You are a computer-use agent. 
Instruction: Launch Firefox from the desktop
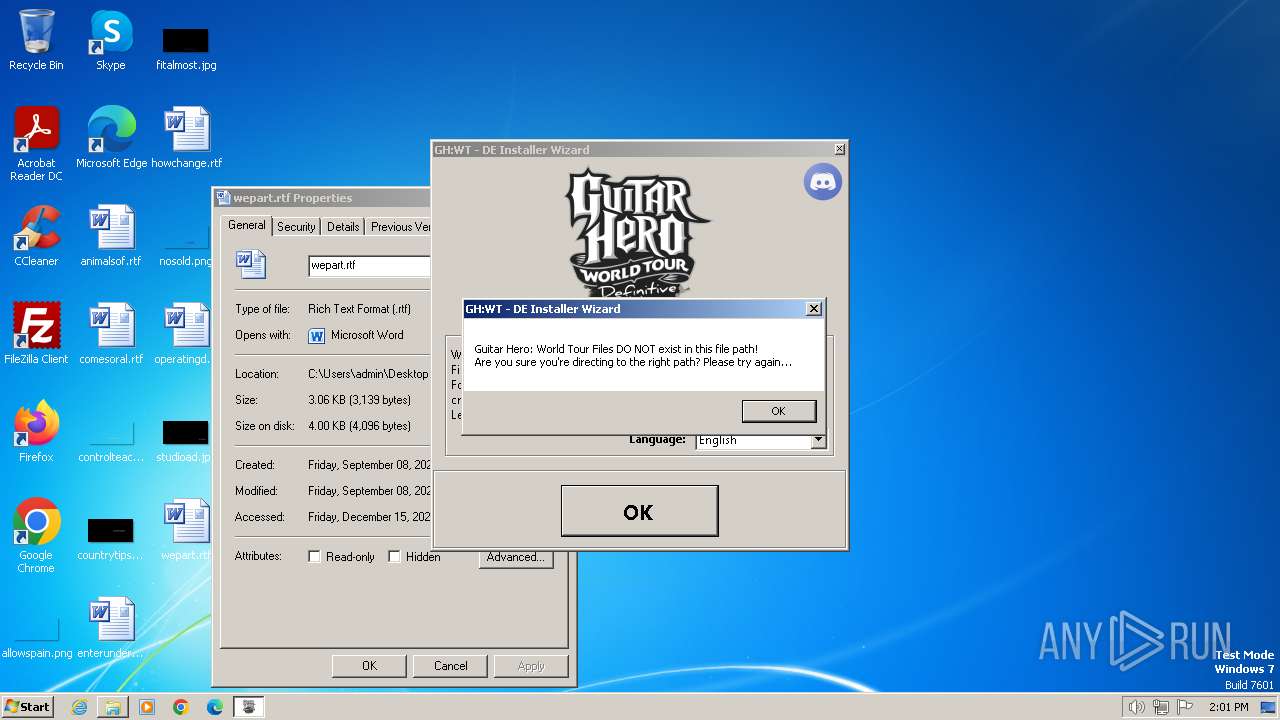(36, 431)
